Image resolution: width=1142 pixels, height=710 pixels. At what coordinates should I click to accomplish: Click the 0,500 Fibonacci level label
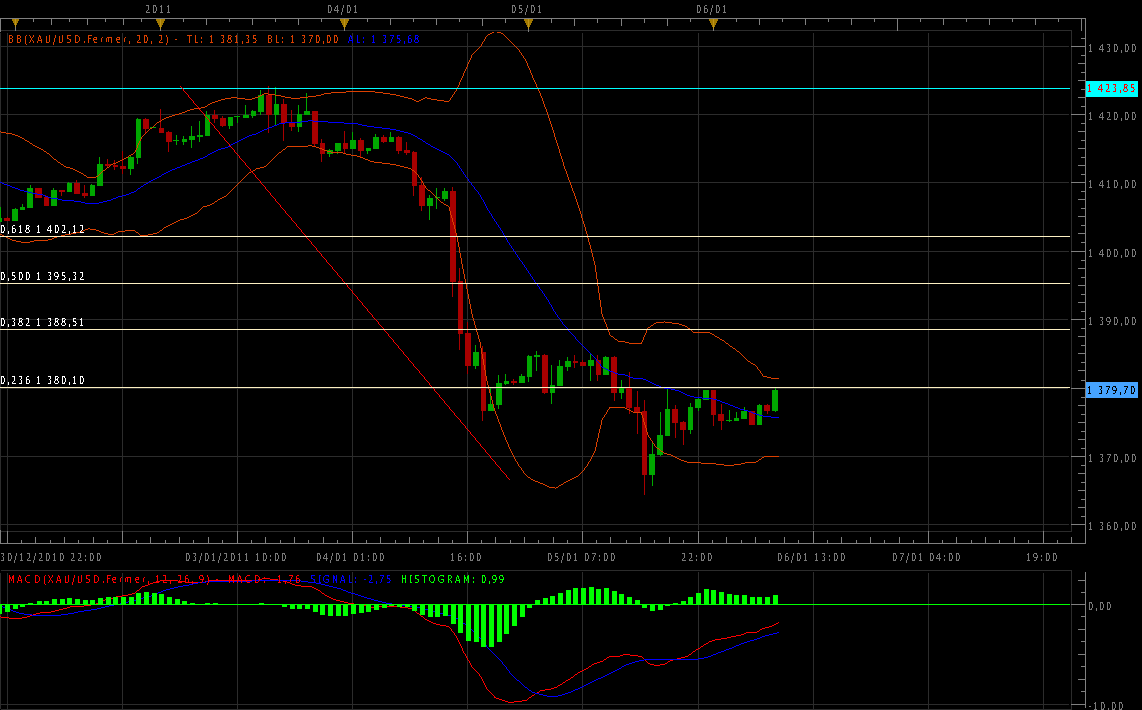coord(43,276)
